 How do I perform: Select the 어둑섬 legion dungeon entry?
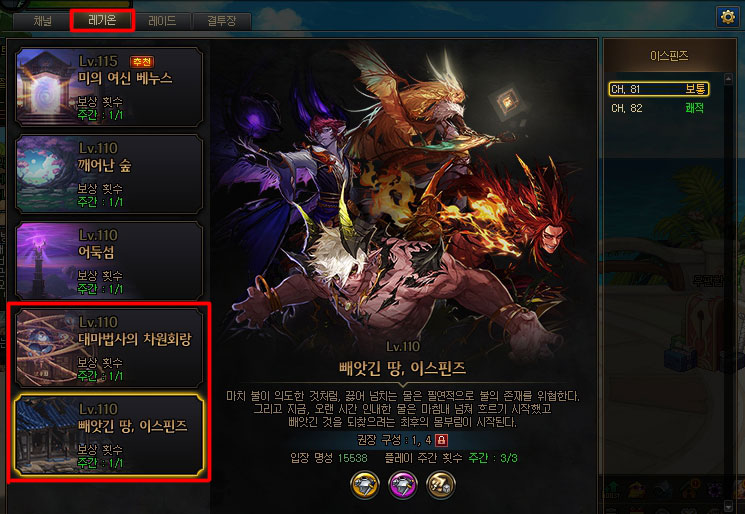point(109,260)
